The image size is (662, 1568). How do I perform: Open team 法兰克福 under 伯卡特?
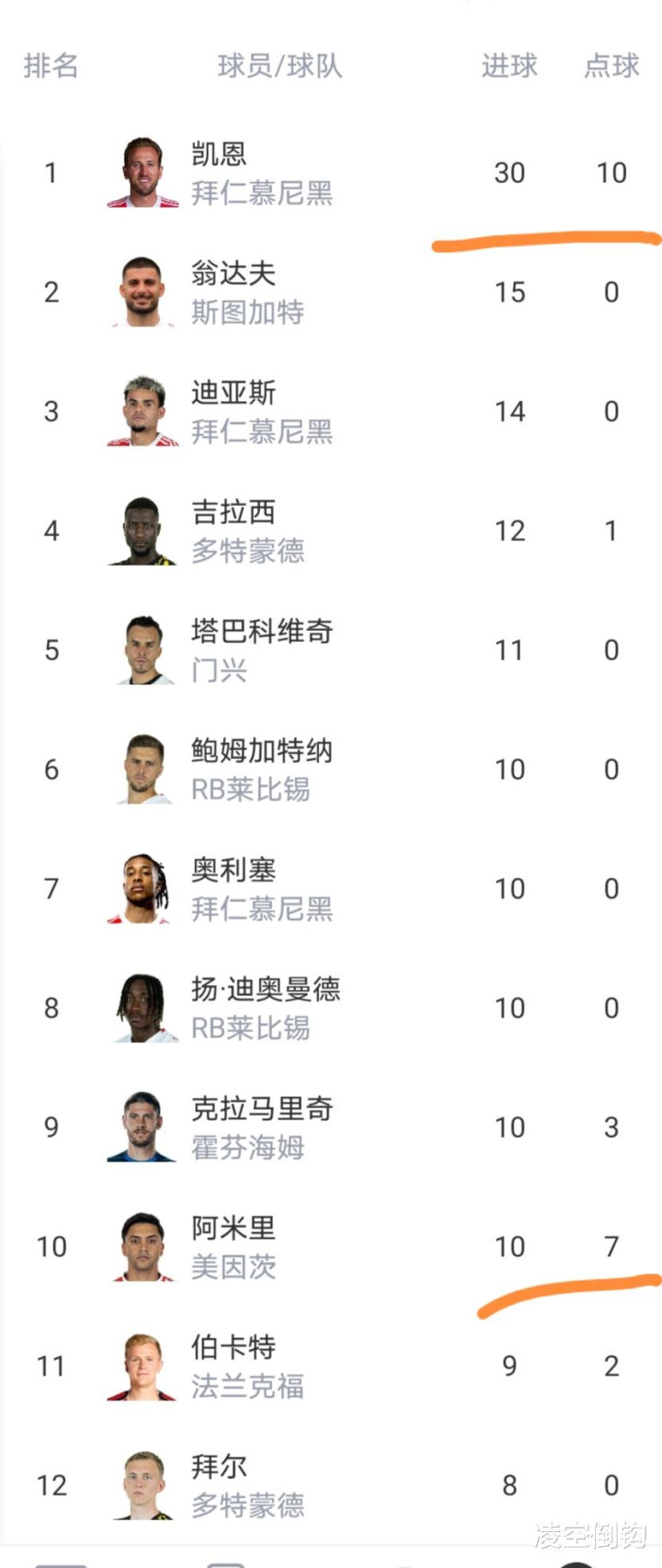(247, 1386)
